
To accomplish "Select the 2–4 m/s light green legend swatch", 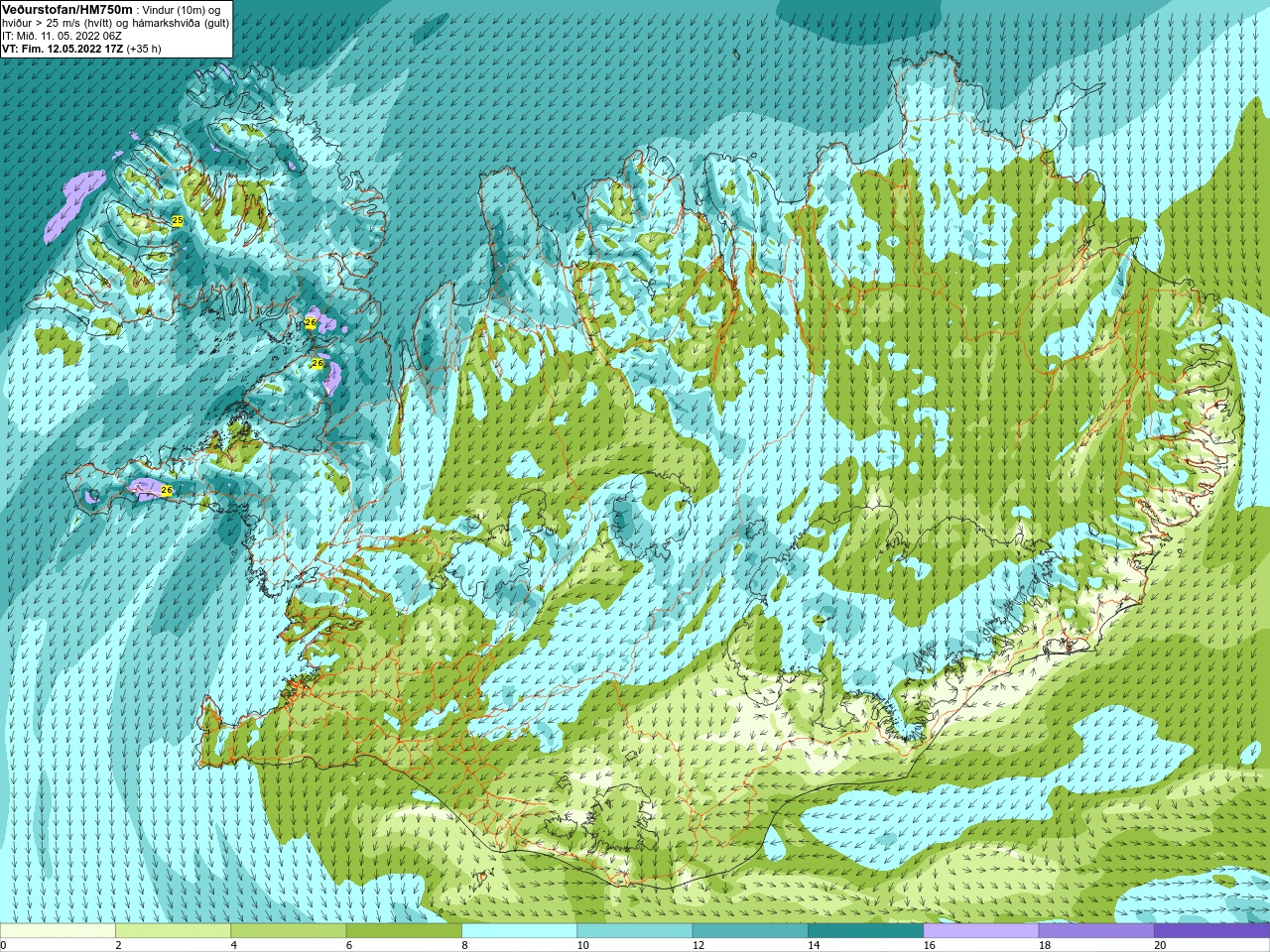I will [x=173, y=931].
